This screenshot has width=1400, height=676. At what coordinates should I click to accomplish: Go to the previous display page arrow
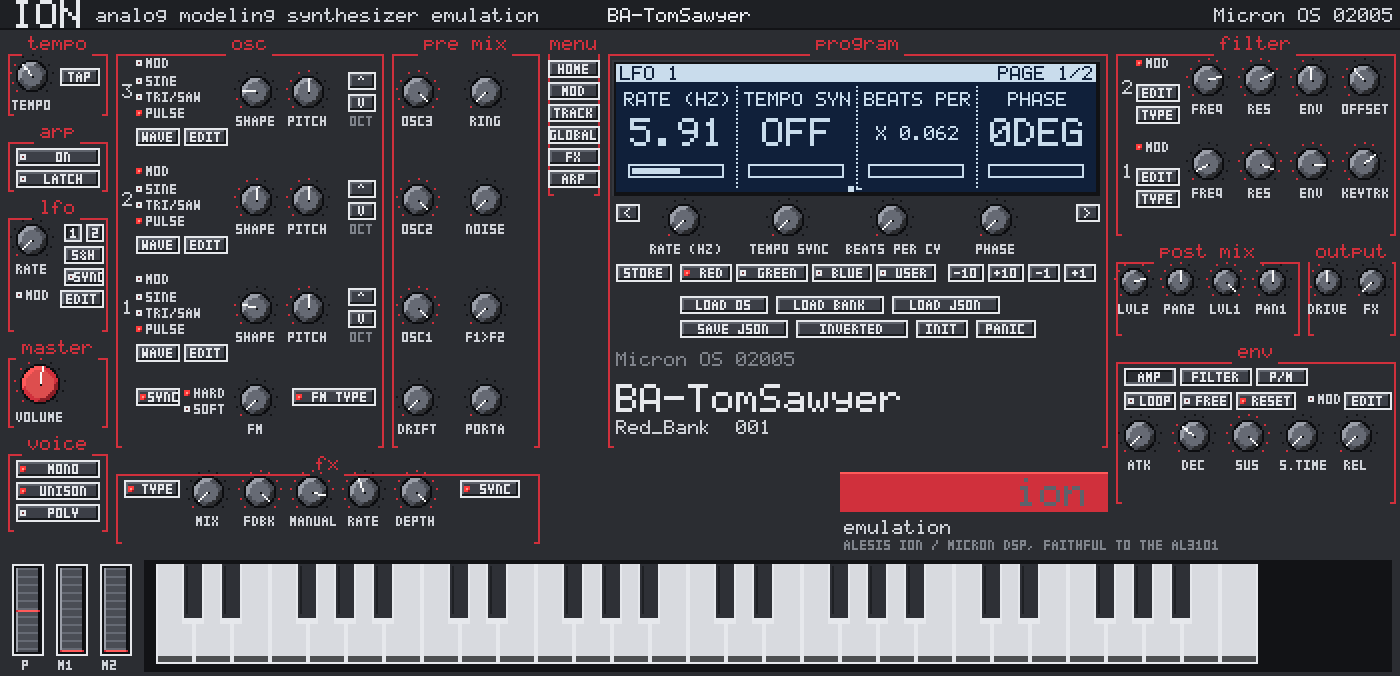(x=628, y=213)
